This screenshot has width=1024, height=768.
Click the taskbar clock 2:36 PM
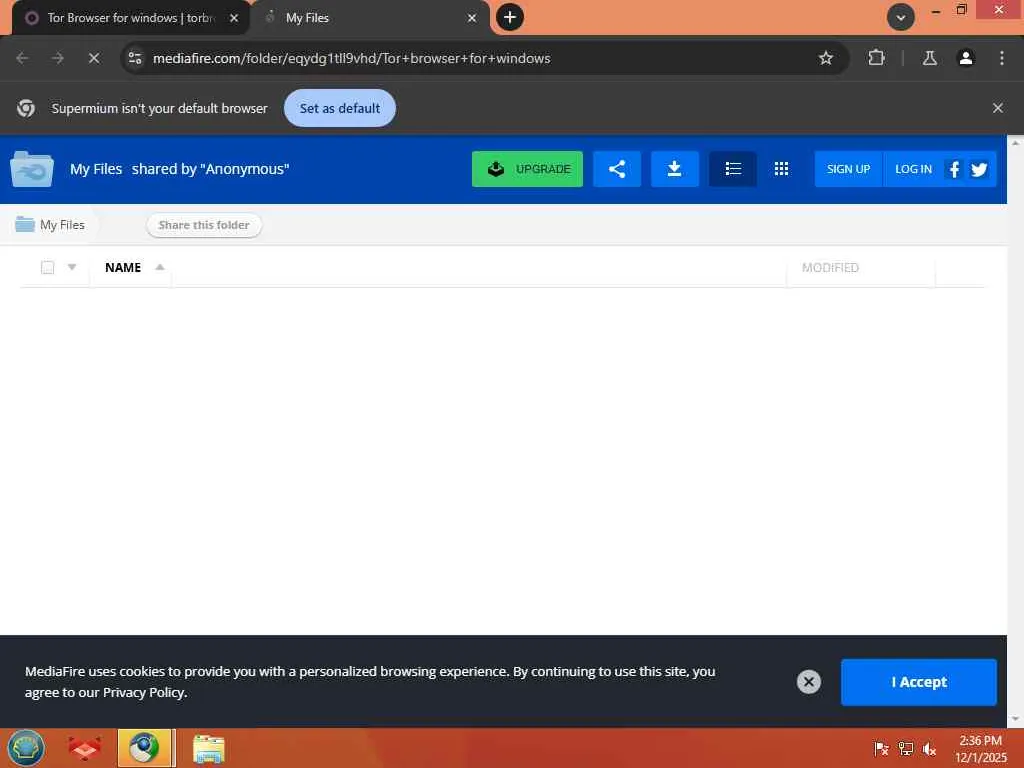(x=980, y=749)
